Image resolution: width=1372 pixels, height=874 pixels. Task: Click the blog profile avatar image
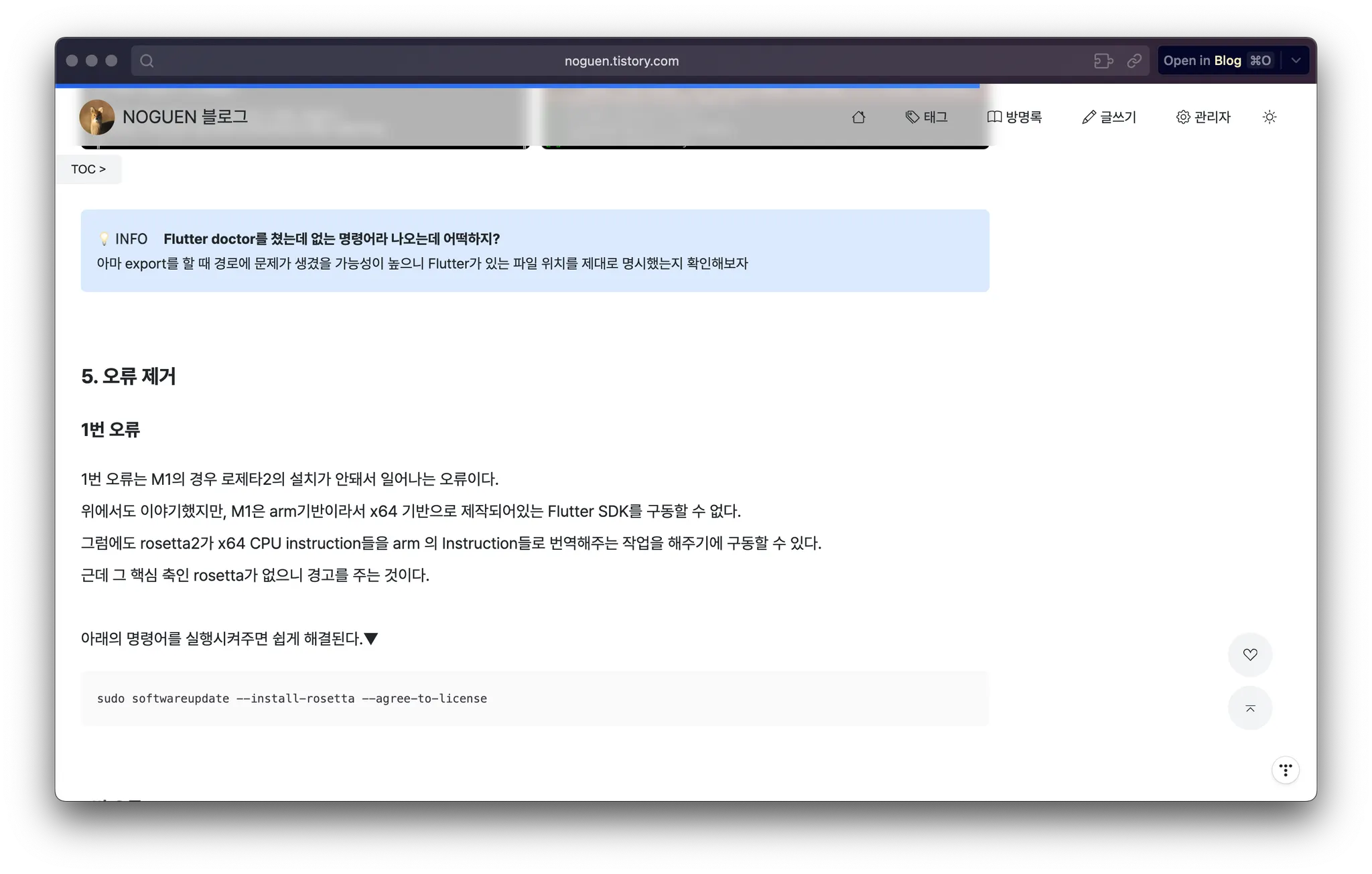(96, 117)
